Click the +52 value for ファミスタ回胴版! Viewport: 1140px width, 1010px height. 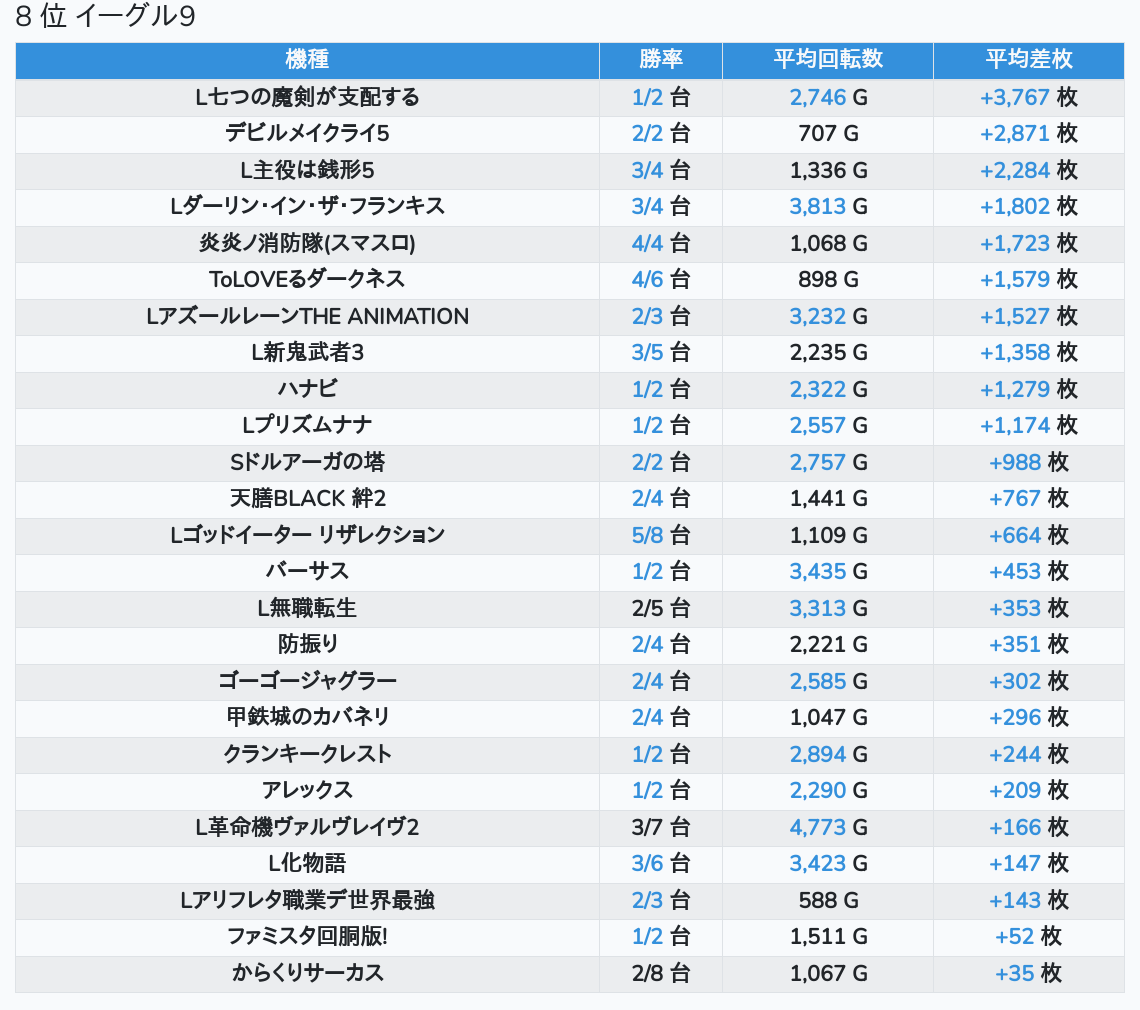click(x=1015, y=937)
